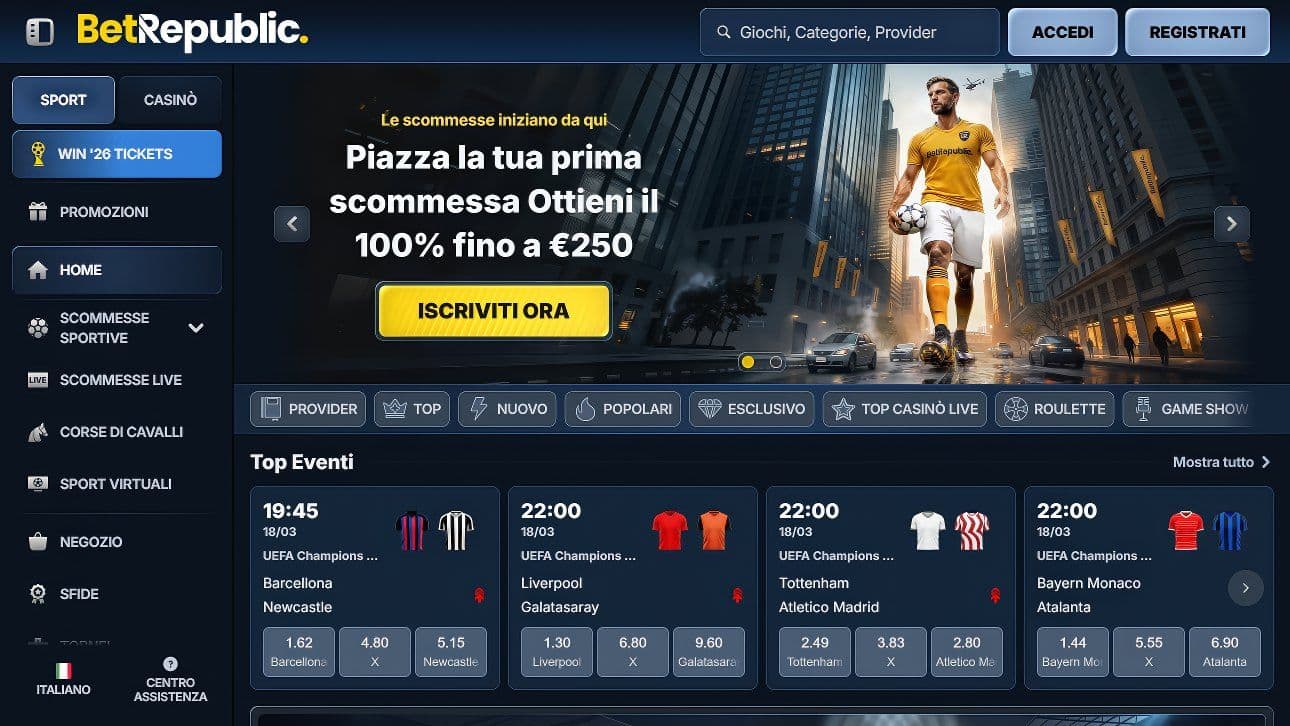Click the Italian flag language selector
Image resolution: width=1290 pixels, height=726 pixels.
click(x=64, y=671)
